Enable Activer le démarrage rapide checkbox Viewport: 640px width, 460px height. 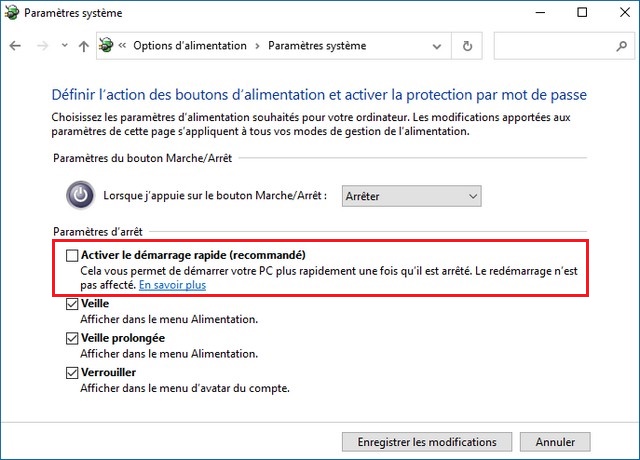point(72,255)
